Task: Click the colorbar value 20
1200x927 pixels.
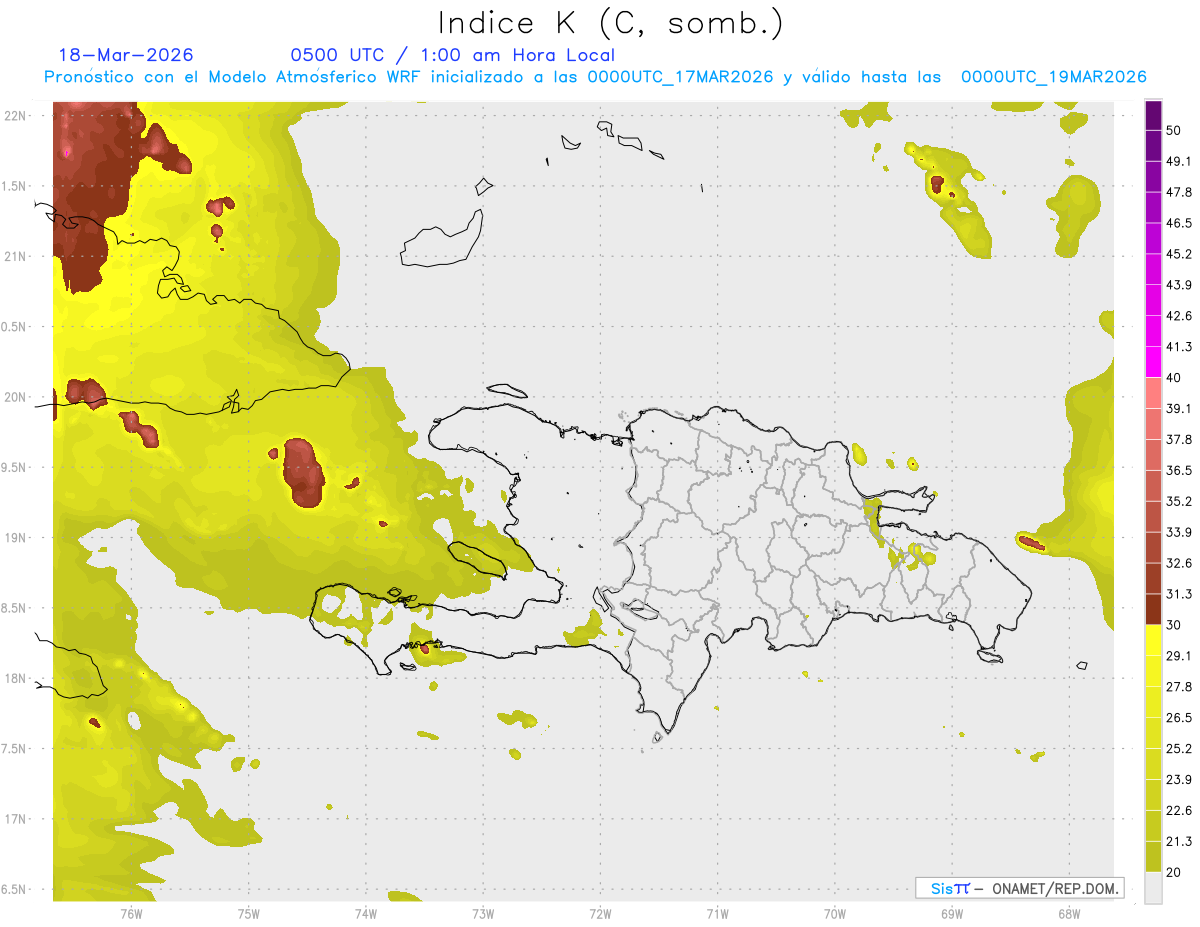Action: coord(1175,872)
